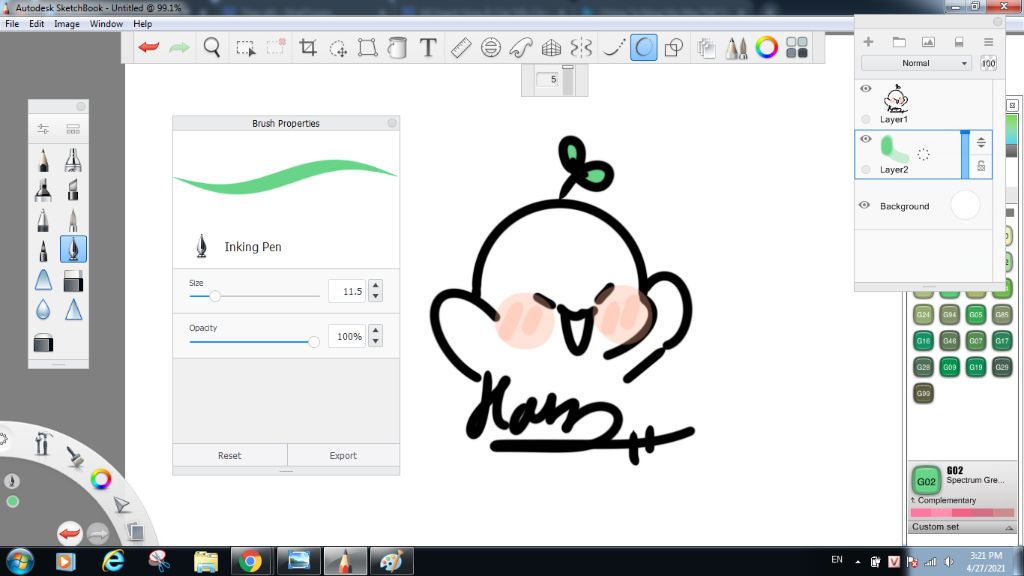The width and height of the screenshot is (1024, 576).
Task: Open Layer2 drag handle arrows
Action: click(981, 142)
